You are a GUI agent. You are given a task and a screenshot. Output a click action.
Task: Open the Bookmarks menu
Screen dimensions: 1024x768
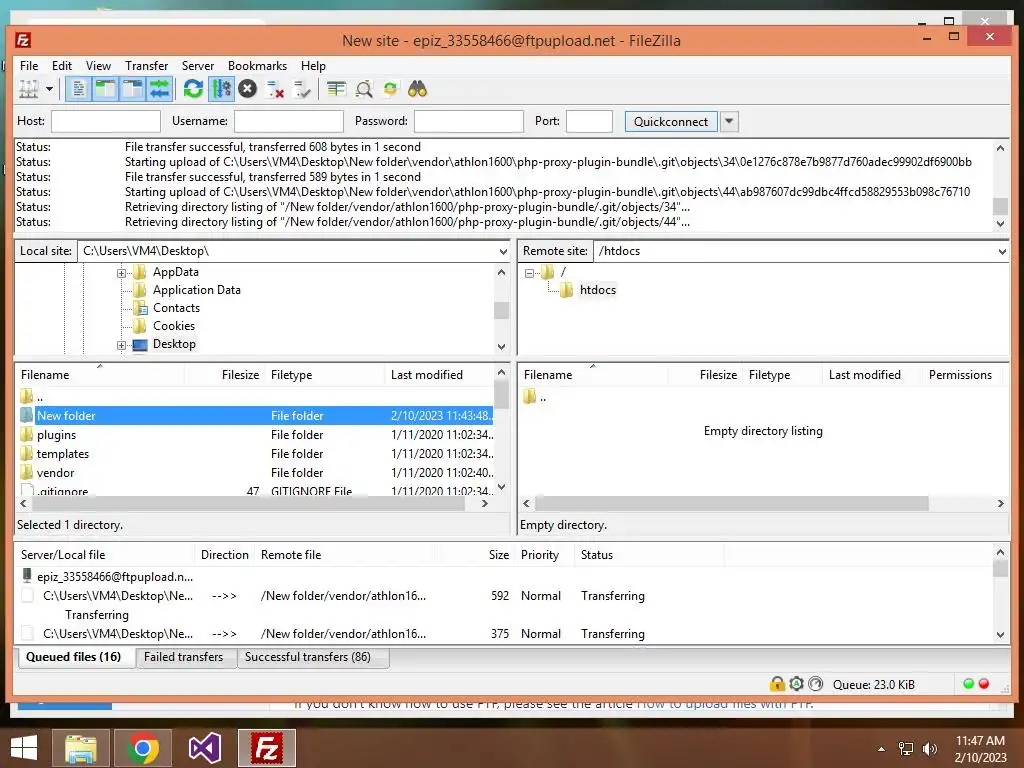257,66
